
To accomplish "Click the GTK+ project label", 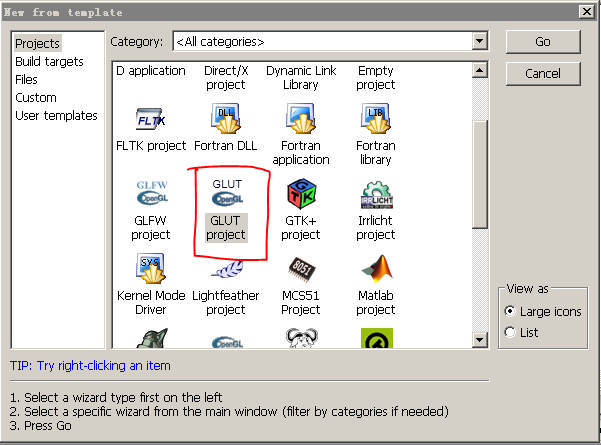I will tap(301, 228).
